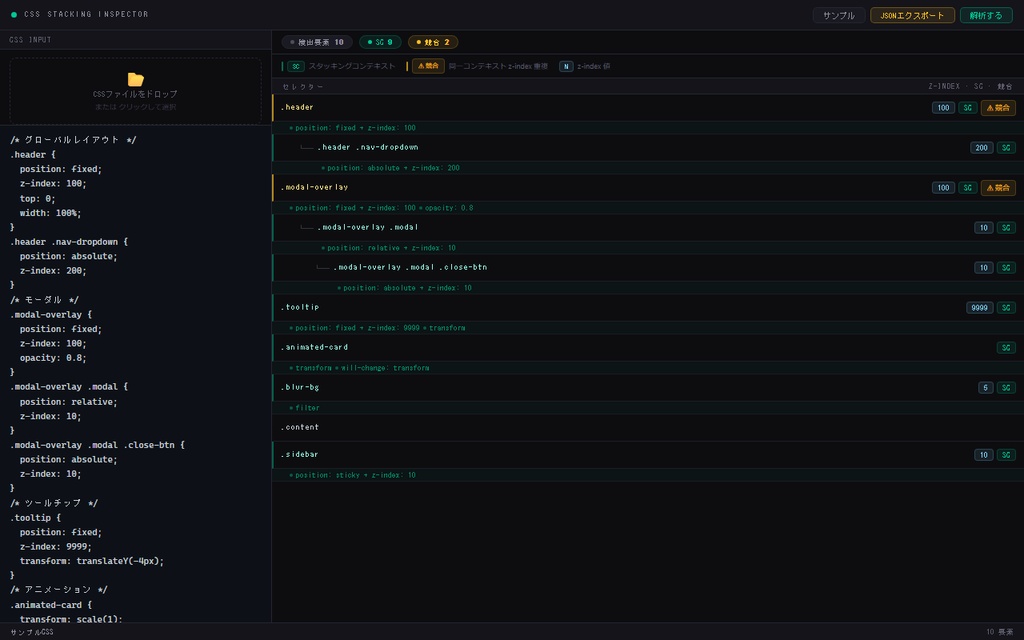
Task: Click the CSS STACKING INSPECTOR title
Action: click(x=86, y=14)
